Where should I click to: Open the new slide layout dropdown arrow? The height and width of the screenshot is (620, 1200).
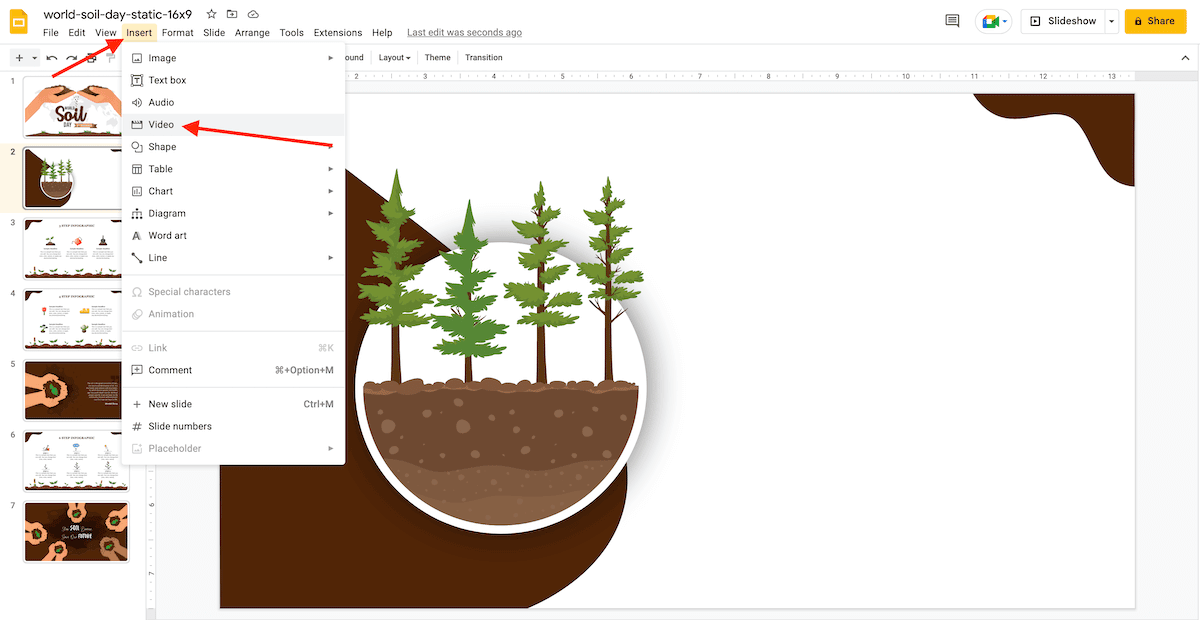pyautogui.click(x=34, y=58)
